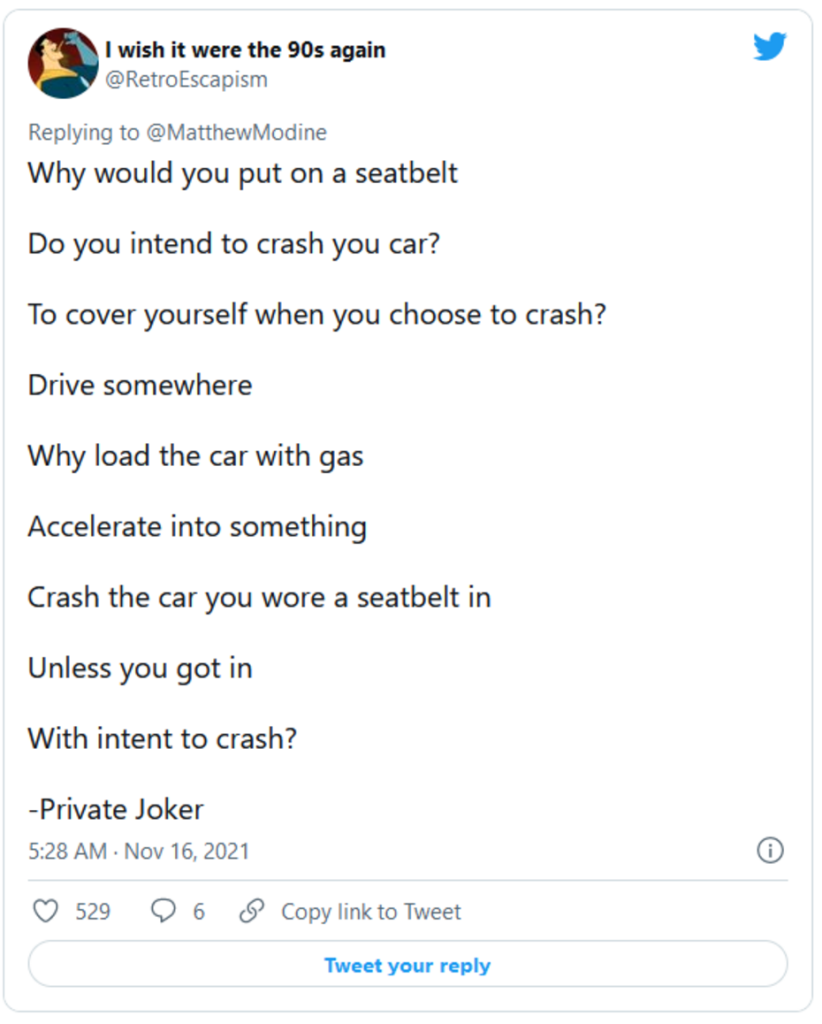Open the RetroEscapism profile avatar
Viewport: 822px width, 1024px height.
click(62, 63)
